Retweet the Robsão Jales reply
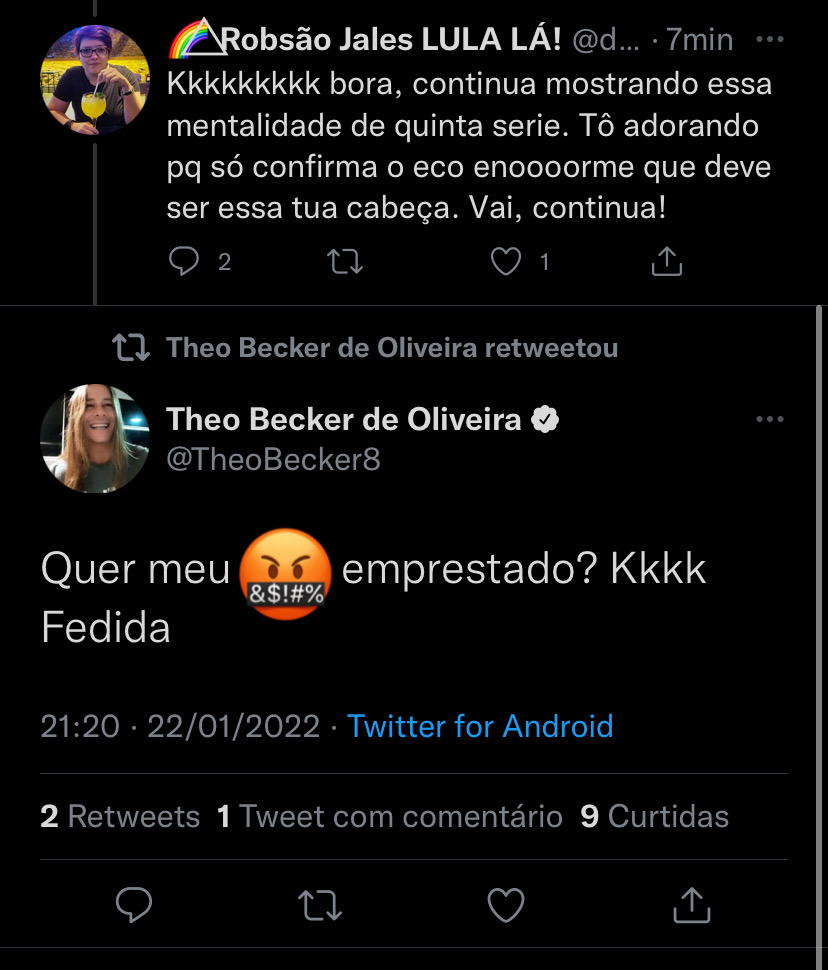This screenshot has height=970, width=828. [345, 262]
